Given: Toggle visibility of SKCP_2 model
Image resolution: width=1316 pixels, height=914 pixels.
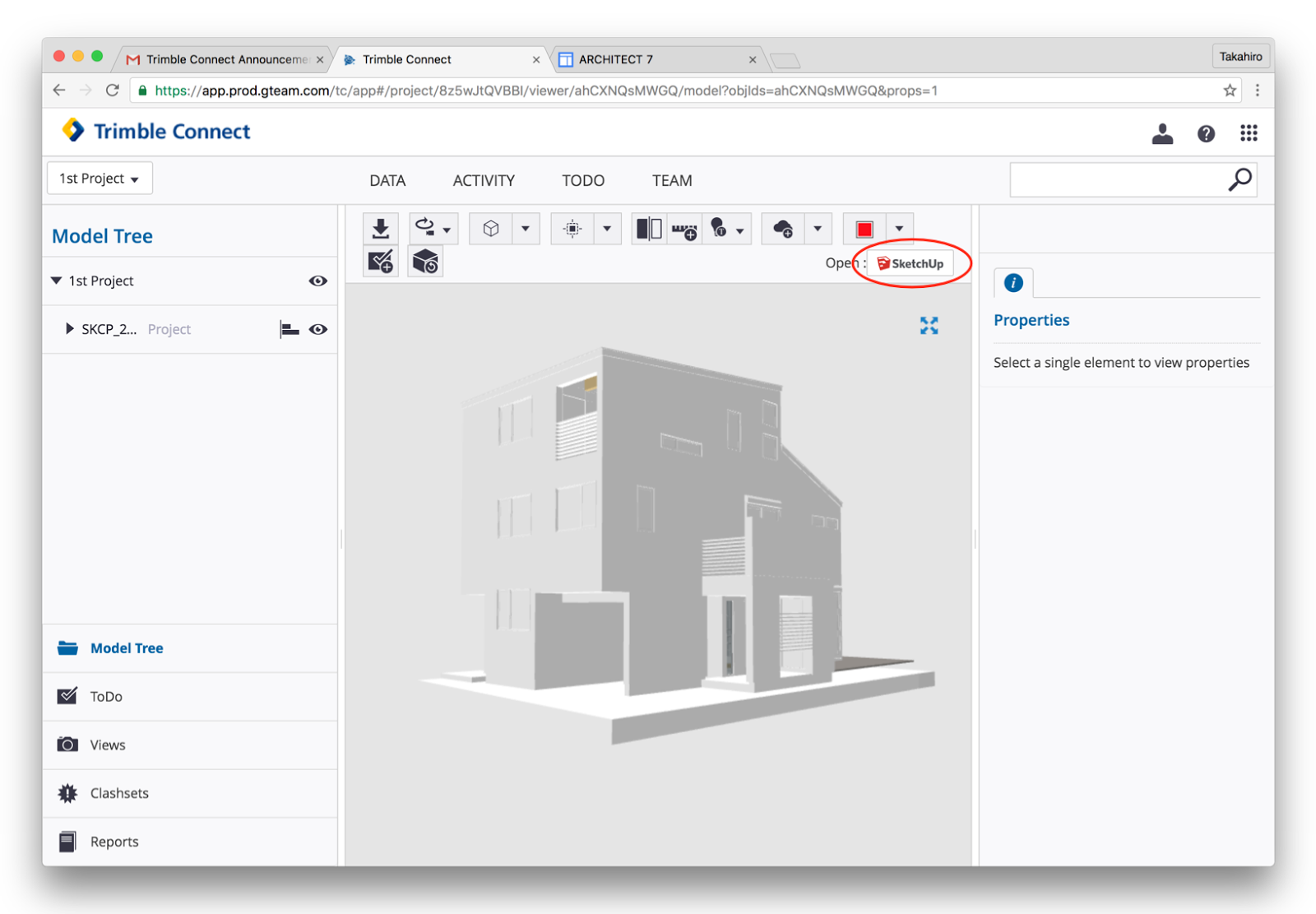Looking at the screenshot, I should [318, 329].
